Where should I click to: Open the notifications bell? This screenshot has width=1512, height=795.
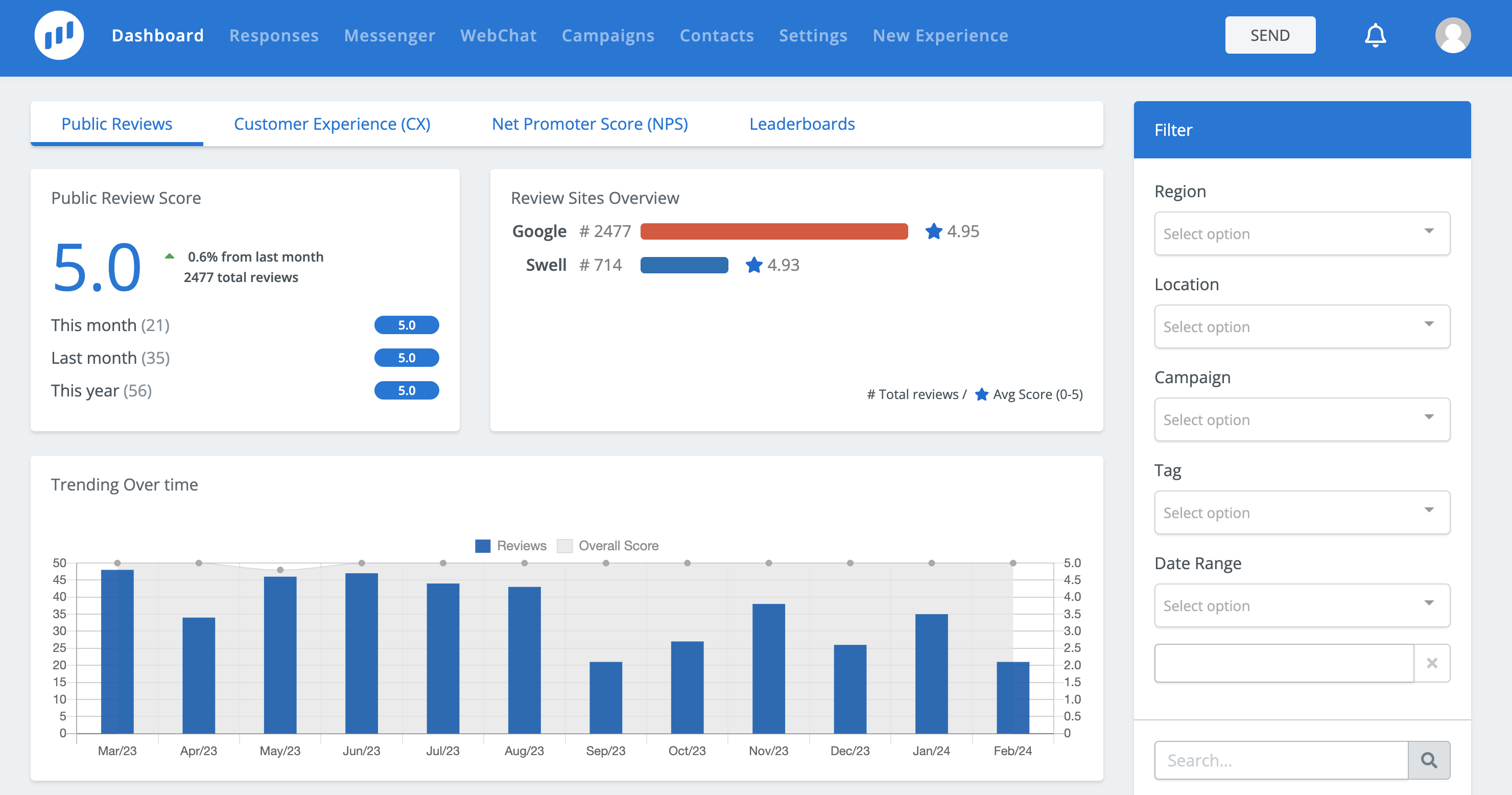tap(1375, 35)
